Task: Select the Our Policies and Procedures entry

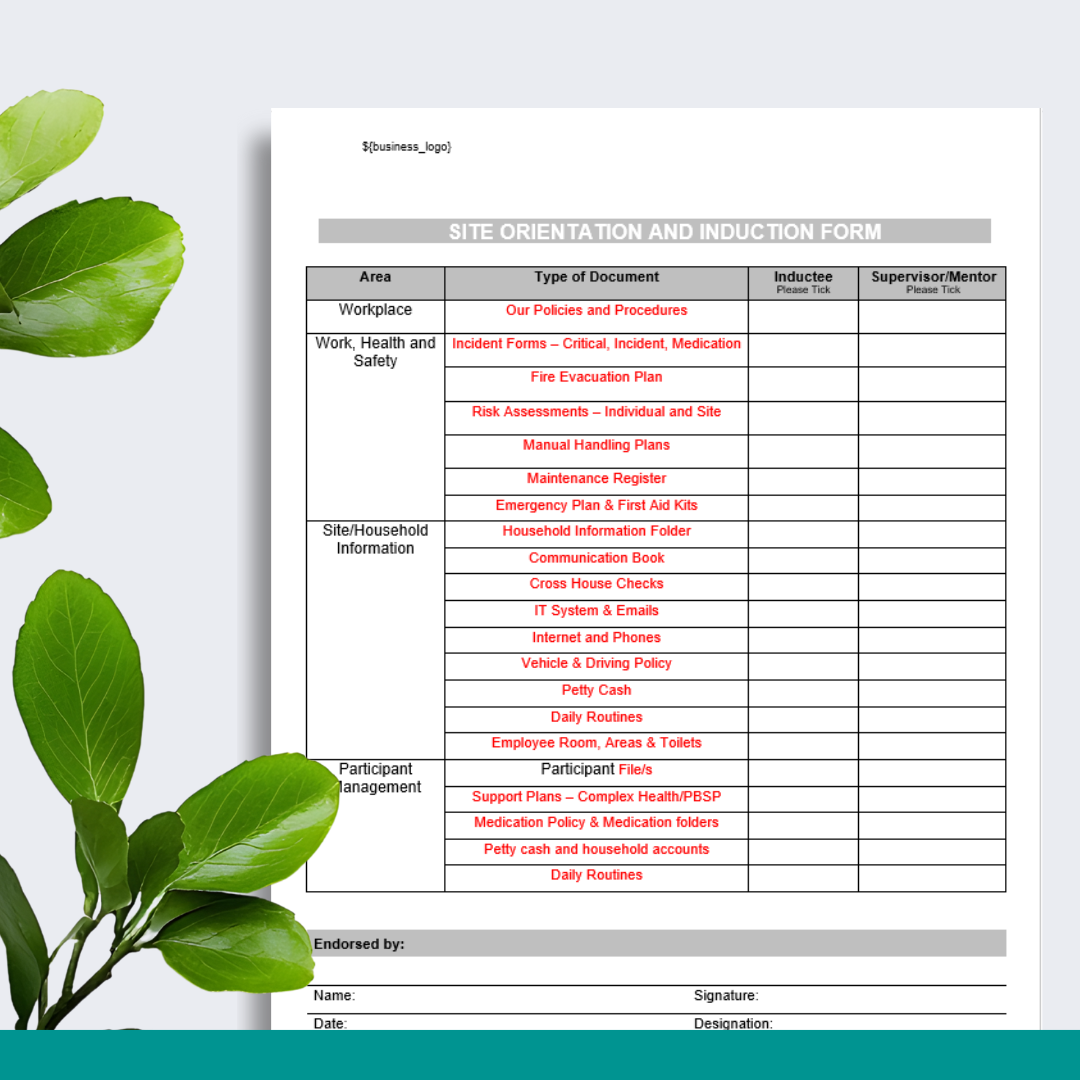Action: (596, 310)
